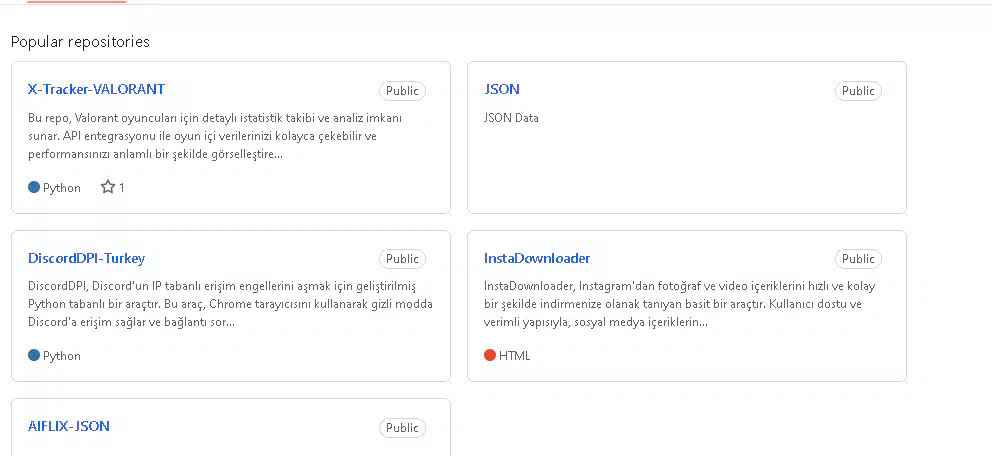Click the "JSON Data" description text

point(511,118)
